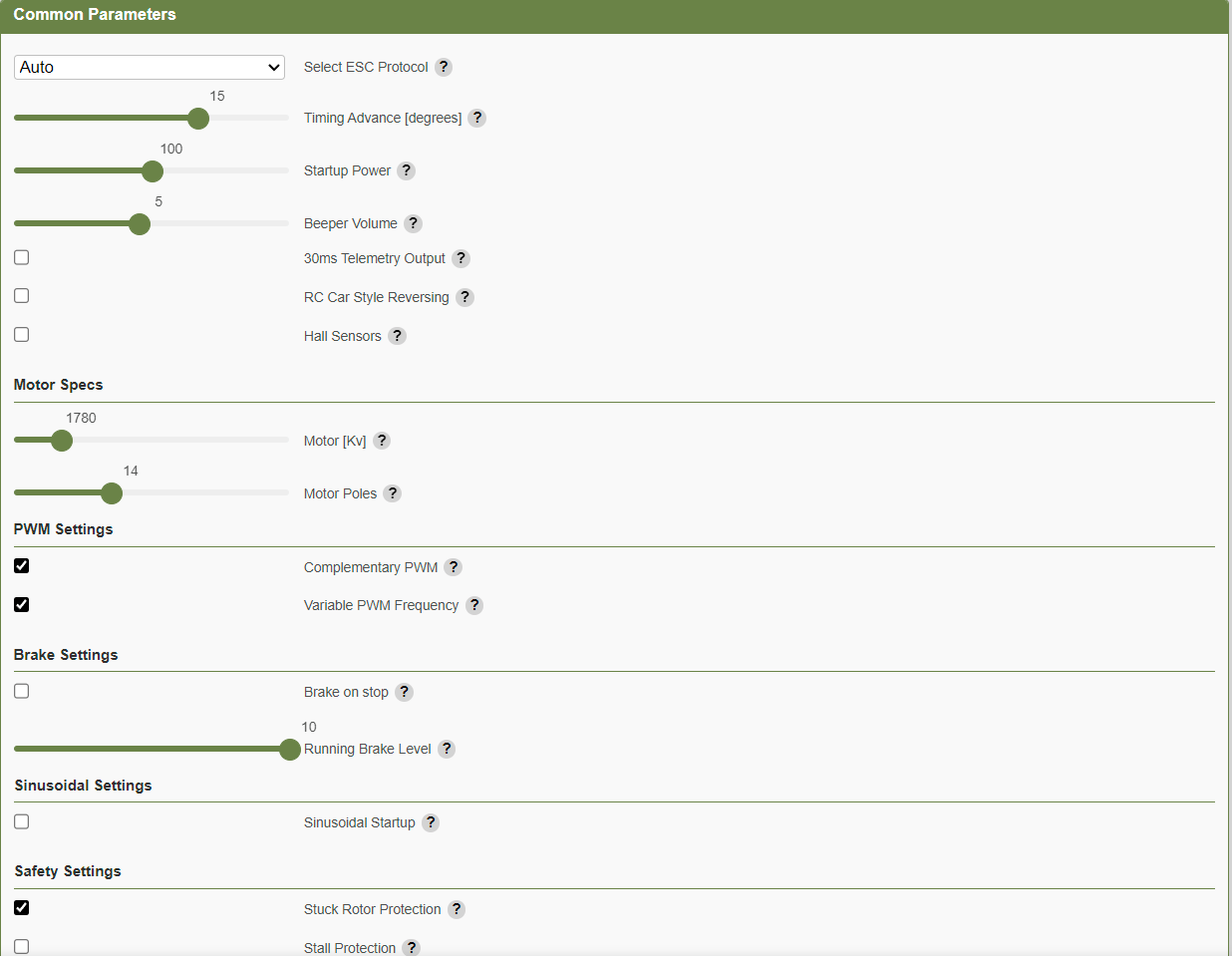Viewport: 1232px width, 956px height.
Task: Open Complementary PWM help icon
Action: pyautogui.click(x=454, y=567)
